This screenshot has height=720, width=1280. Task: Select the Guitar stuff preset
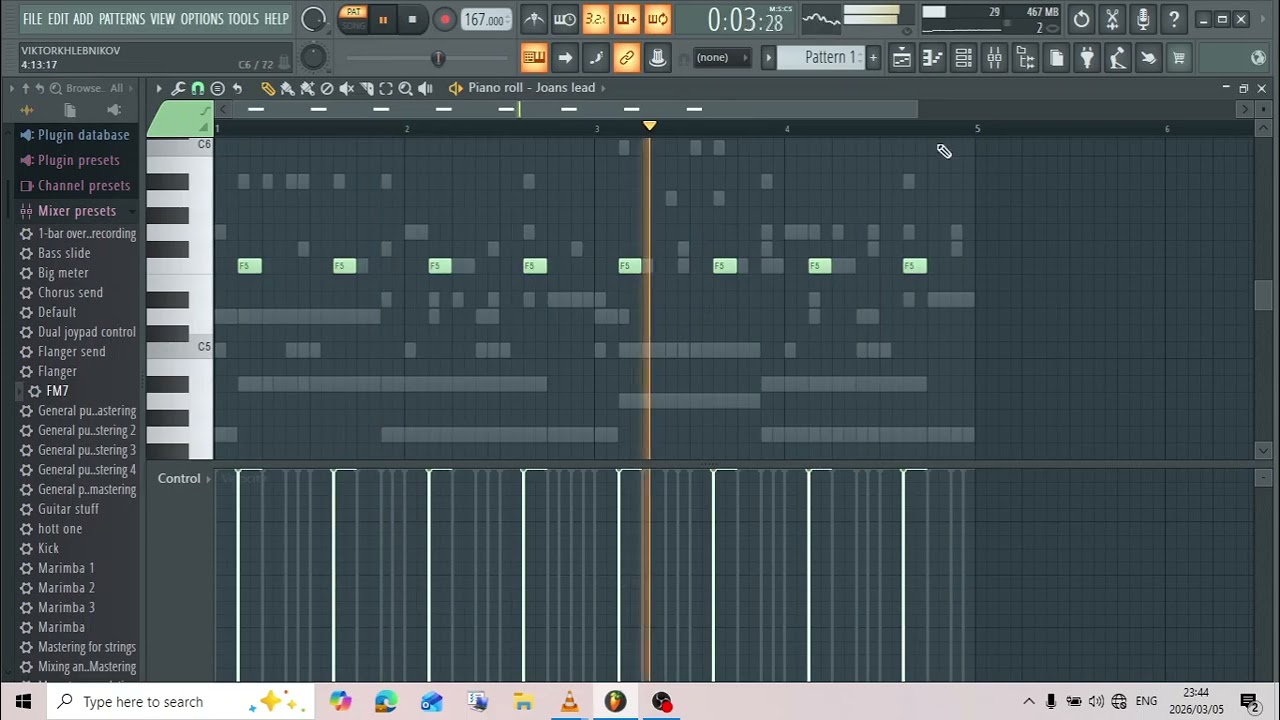[x=68, y=509]
